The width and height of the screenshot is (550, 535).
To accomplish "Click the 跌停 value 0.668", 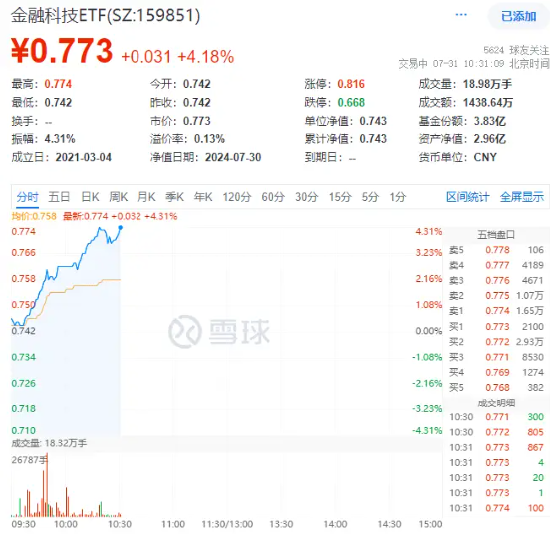I will 351,102.
